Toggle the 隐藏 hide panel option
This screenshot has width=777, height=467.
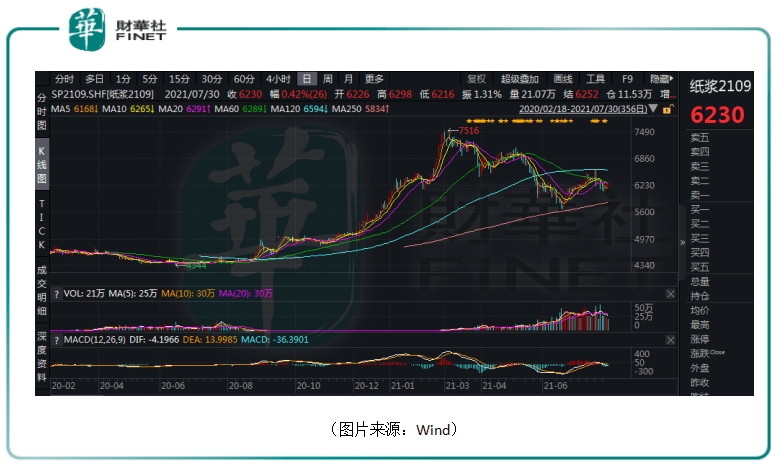pos(660,78)
